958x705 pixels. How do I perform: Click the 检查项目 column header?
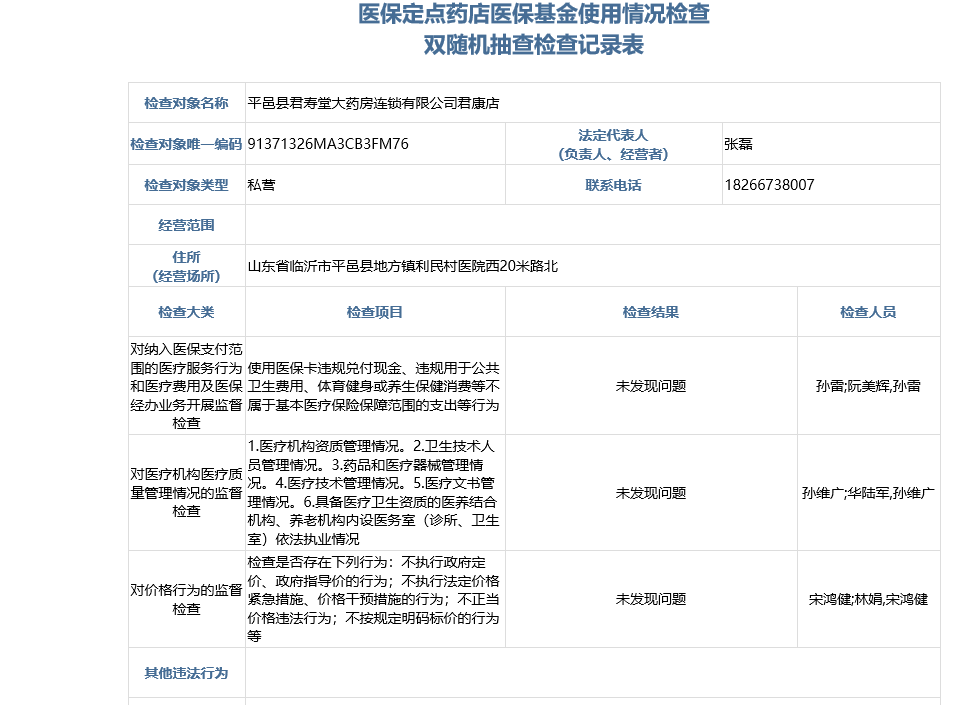click(375, 312)
